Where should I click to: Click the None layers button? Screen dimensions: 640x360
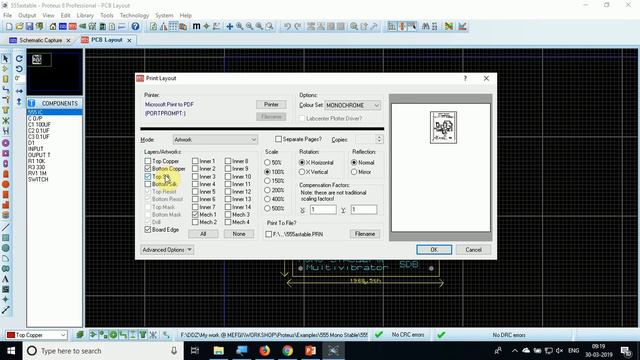point(239,234)
